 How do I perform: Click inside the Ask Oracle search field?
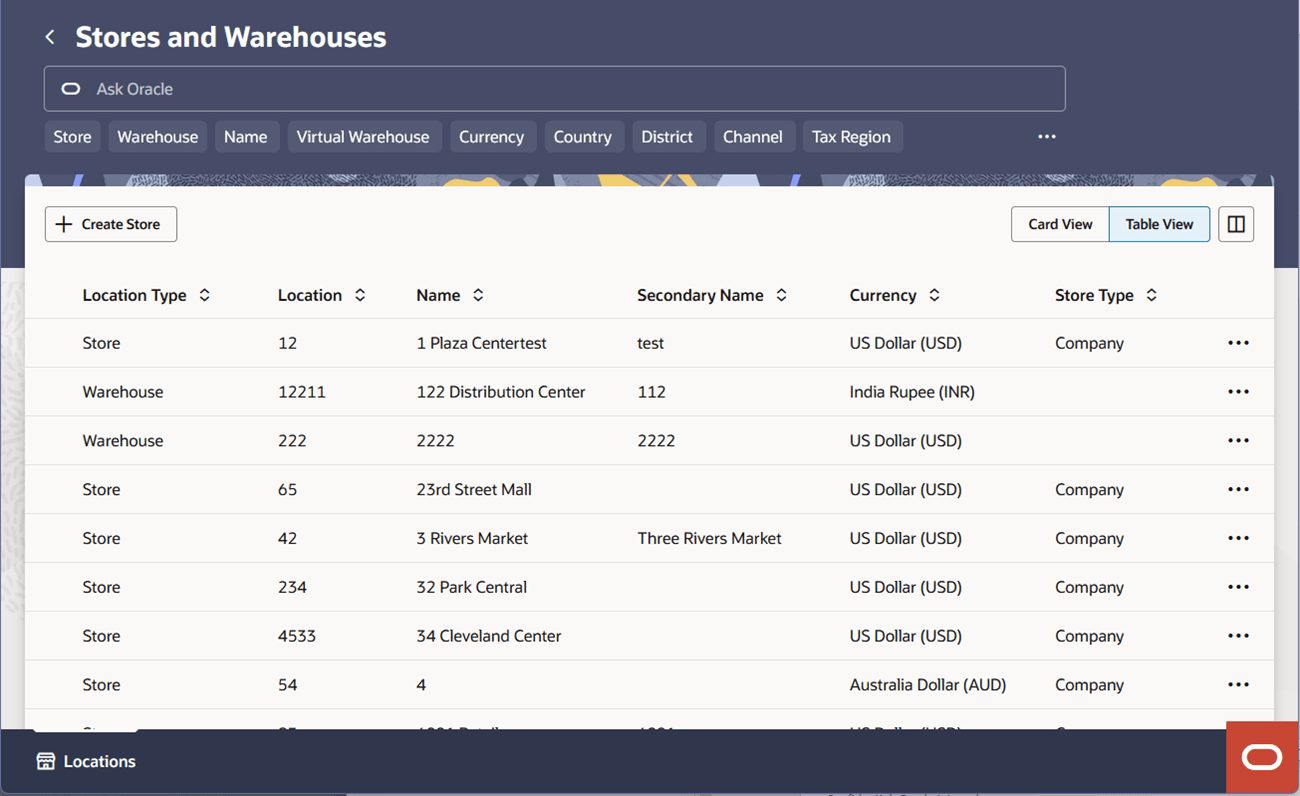(x=400, y=89)
